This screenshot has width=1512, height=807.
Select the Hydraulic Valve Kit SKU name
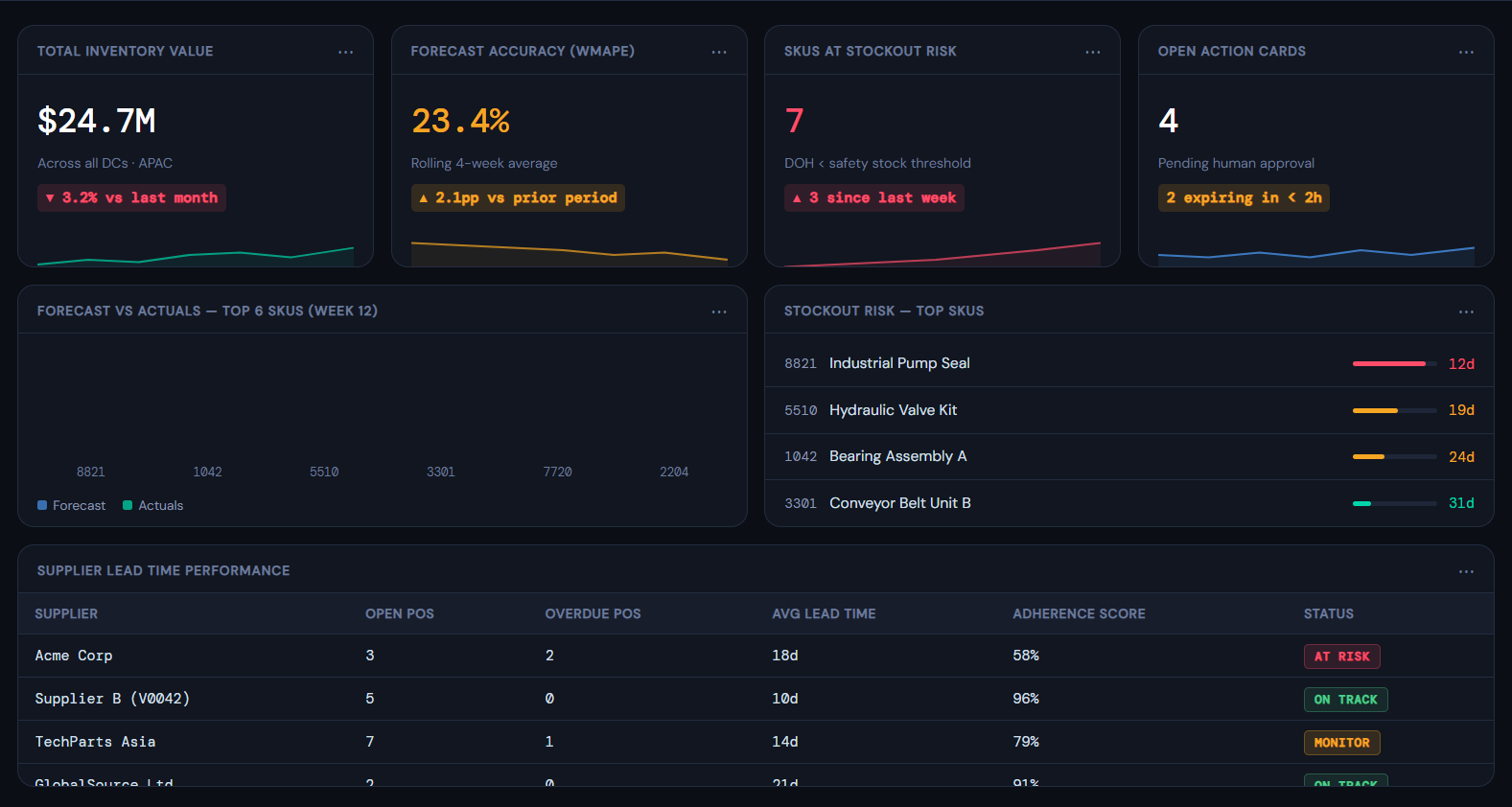tap(894, 410)
